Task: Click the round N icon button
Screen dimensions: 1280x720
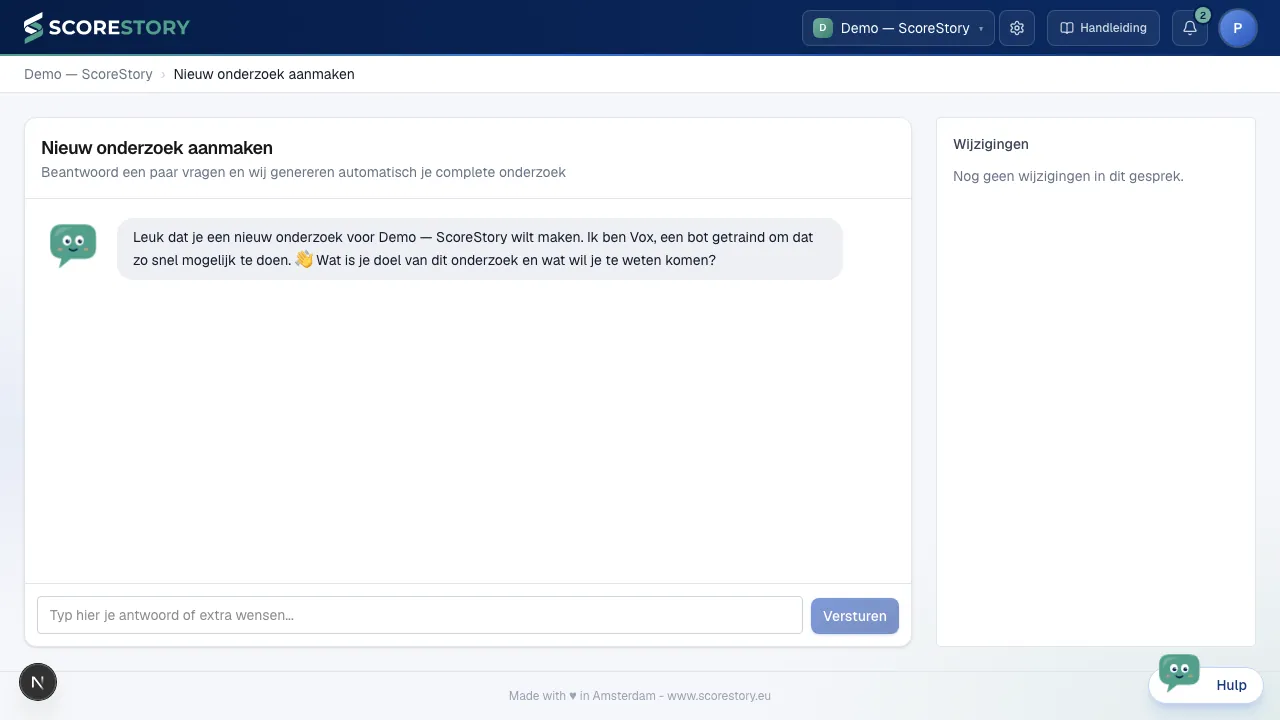Action: click(38, 682)
